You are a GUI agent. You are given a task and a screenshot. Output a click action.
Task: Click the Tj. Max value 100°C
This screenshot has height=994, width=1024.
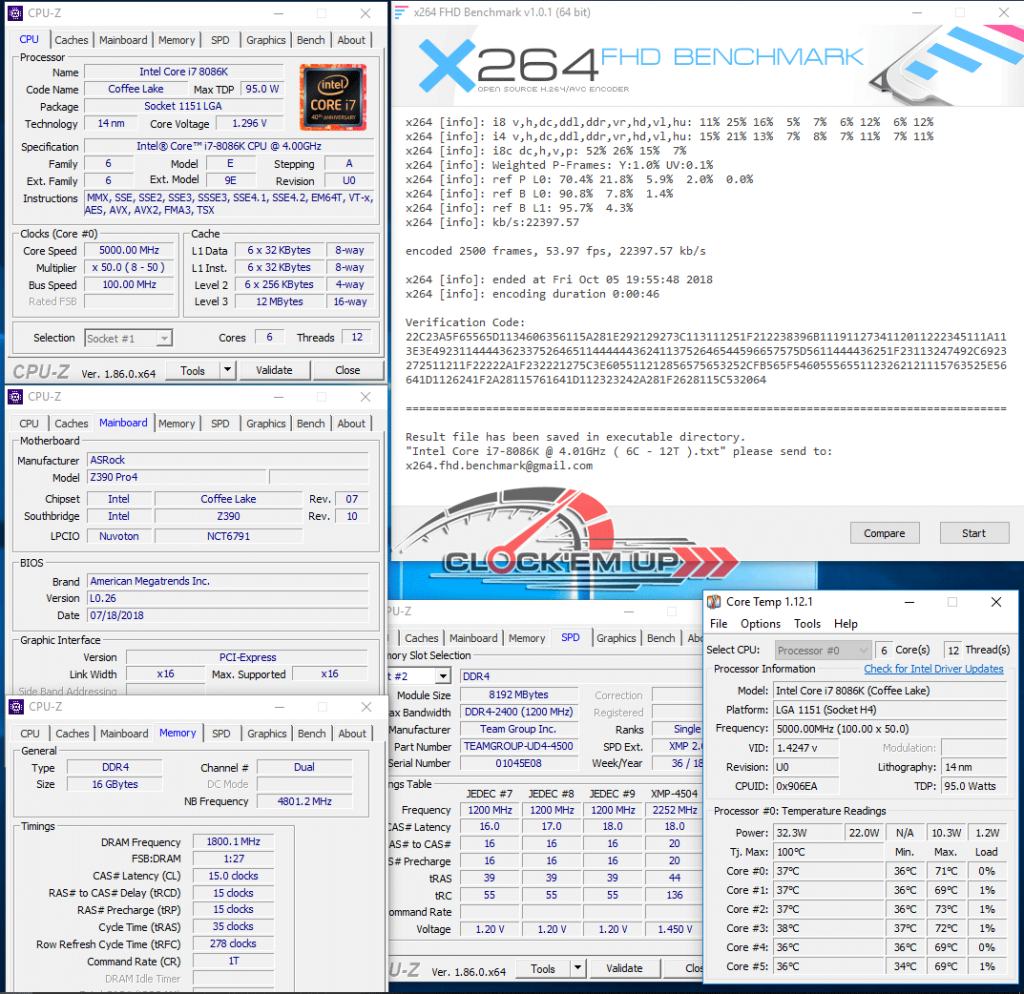[829, 852]
